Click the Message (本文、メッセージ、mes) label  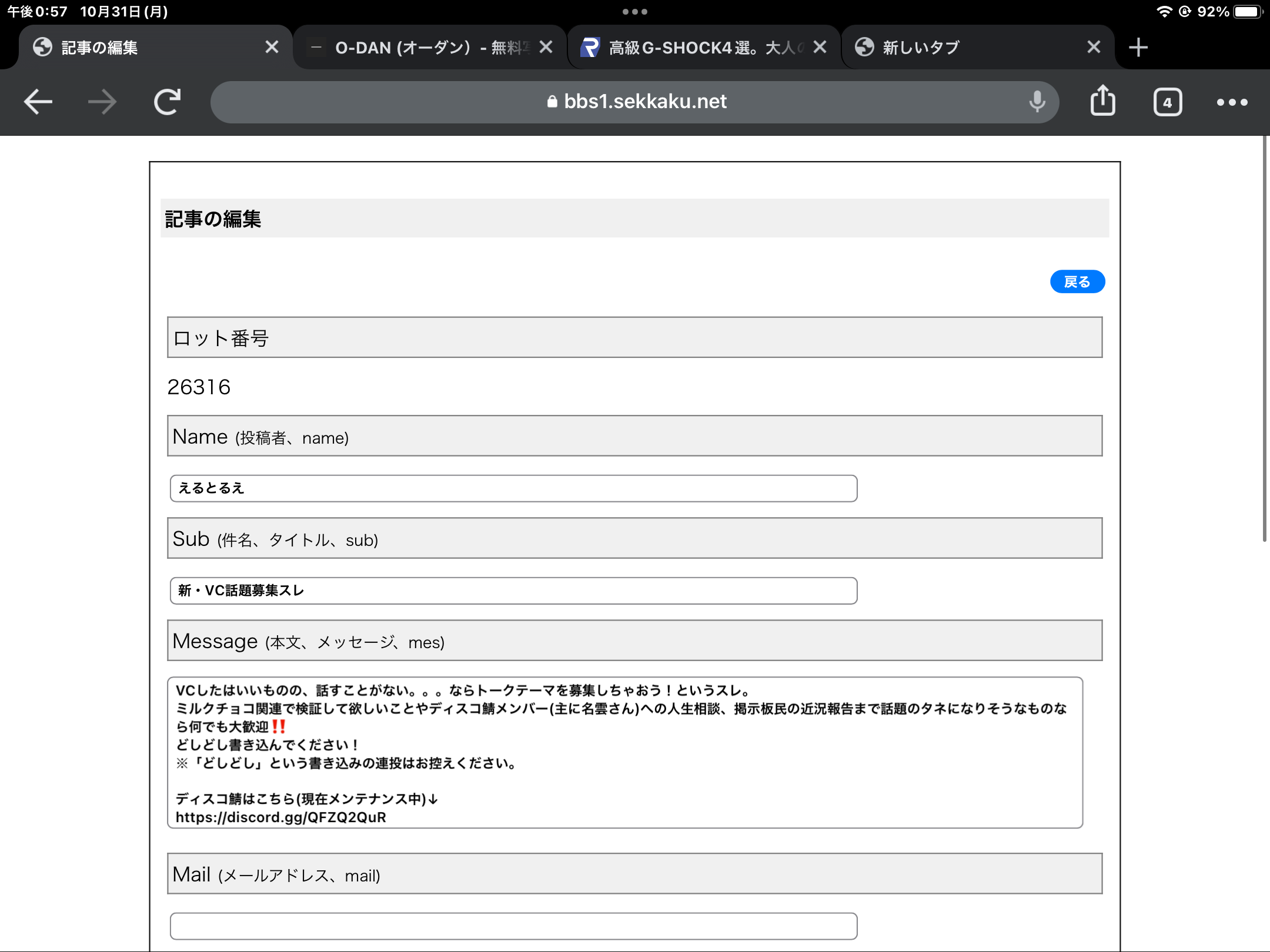click(x=308, y=642)
